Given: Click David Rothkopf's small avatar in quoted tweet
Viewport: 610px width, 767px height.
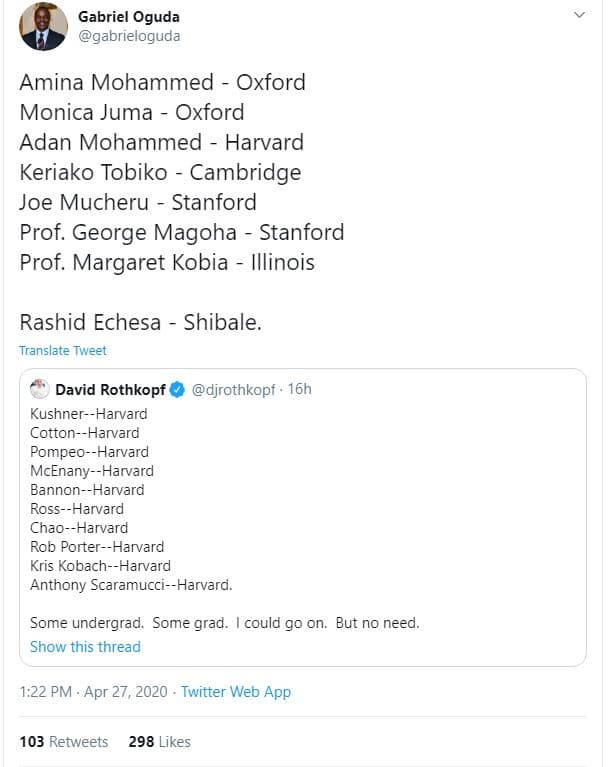Looking at the screenshot, I should click(x=40, y=389).
